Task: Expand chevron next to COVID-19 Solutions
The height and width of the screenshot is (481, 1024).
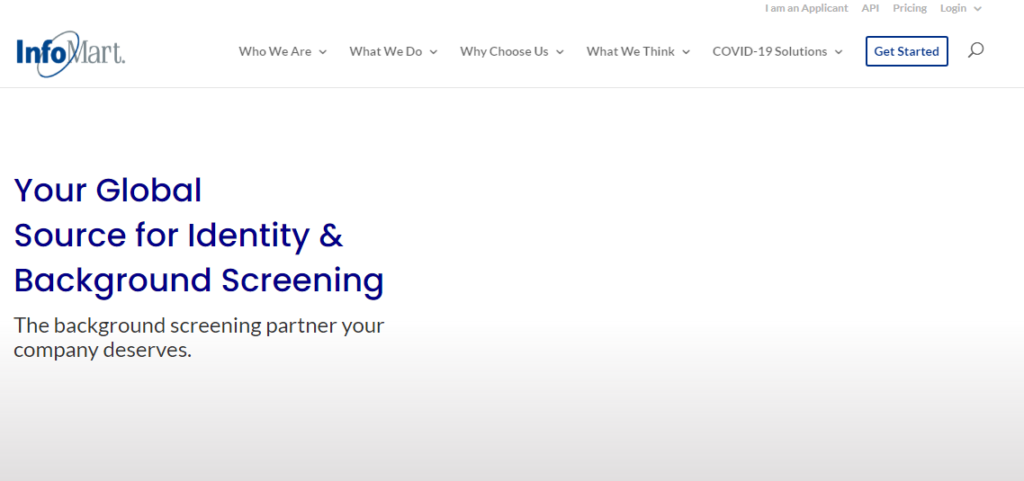Action: pos(839,52)
